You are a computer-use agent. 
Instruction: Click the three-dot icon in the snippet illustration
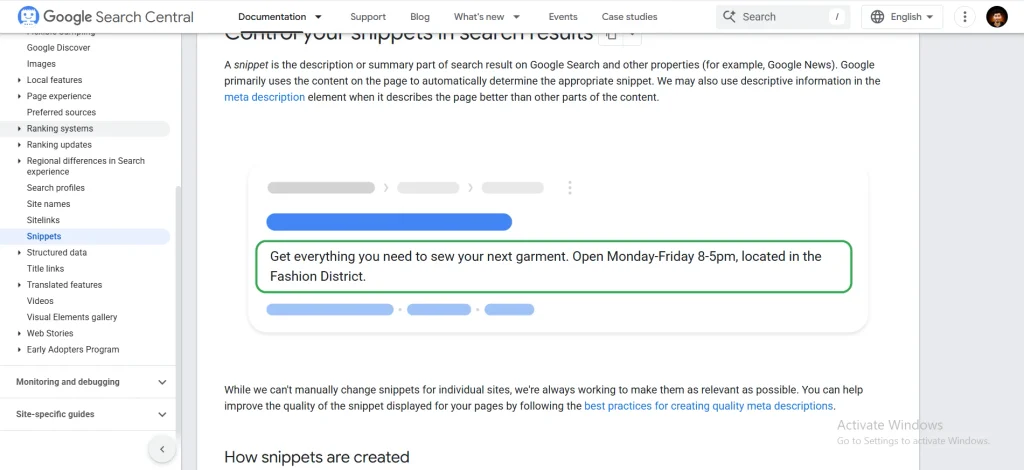click(x=569, y=188)
